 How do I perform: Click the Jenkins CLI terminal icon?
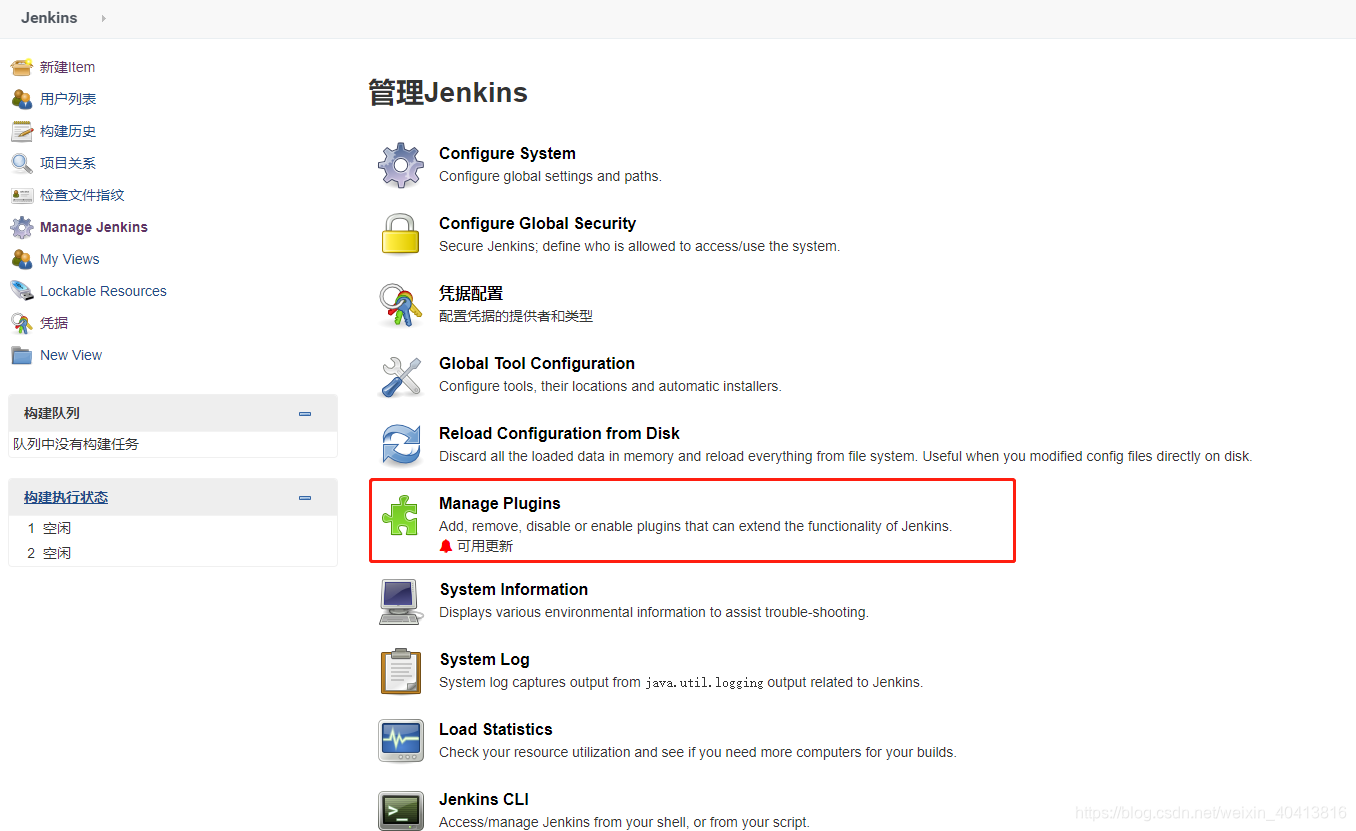coord(401,811)
